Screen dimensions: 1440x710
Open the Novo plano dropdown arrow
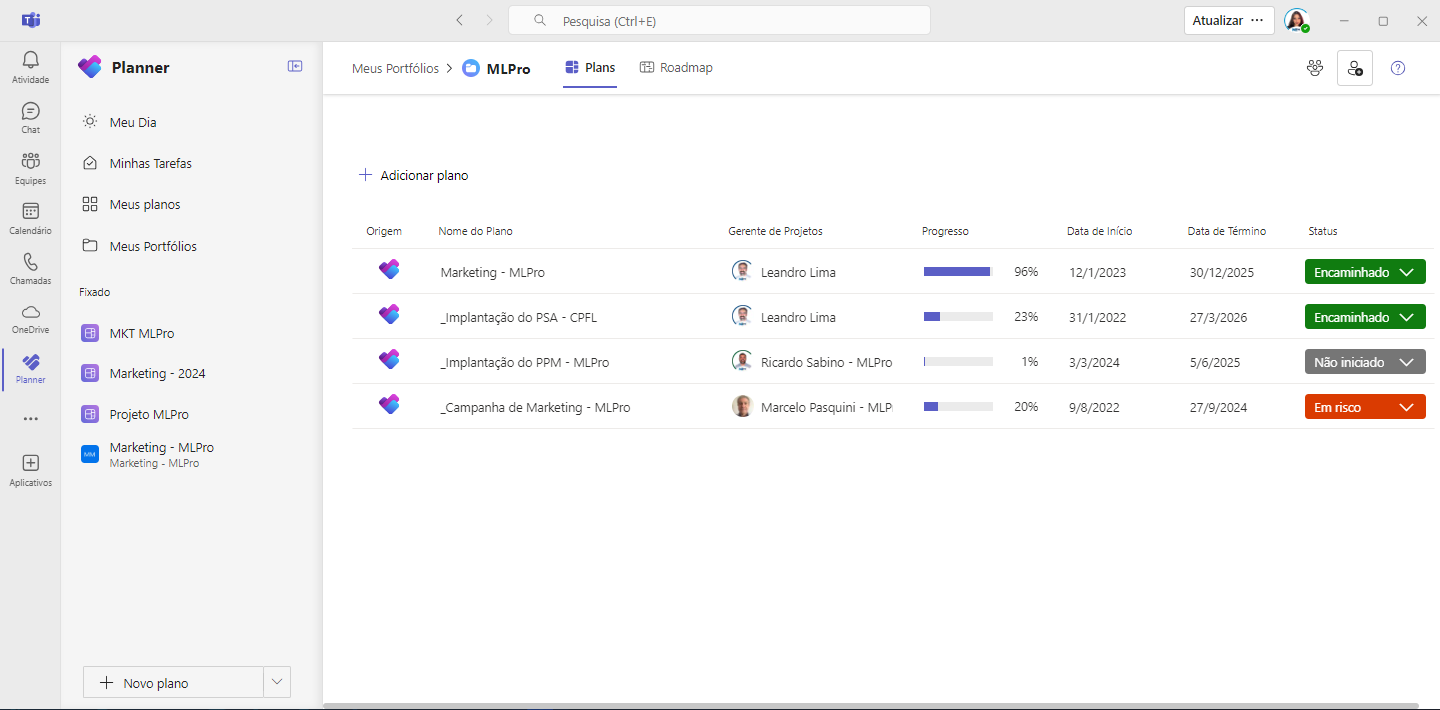click(277, 682)
